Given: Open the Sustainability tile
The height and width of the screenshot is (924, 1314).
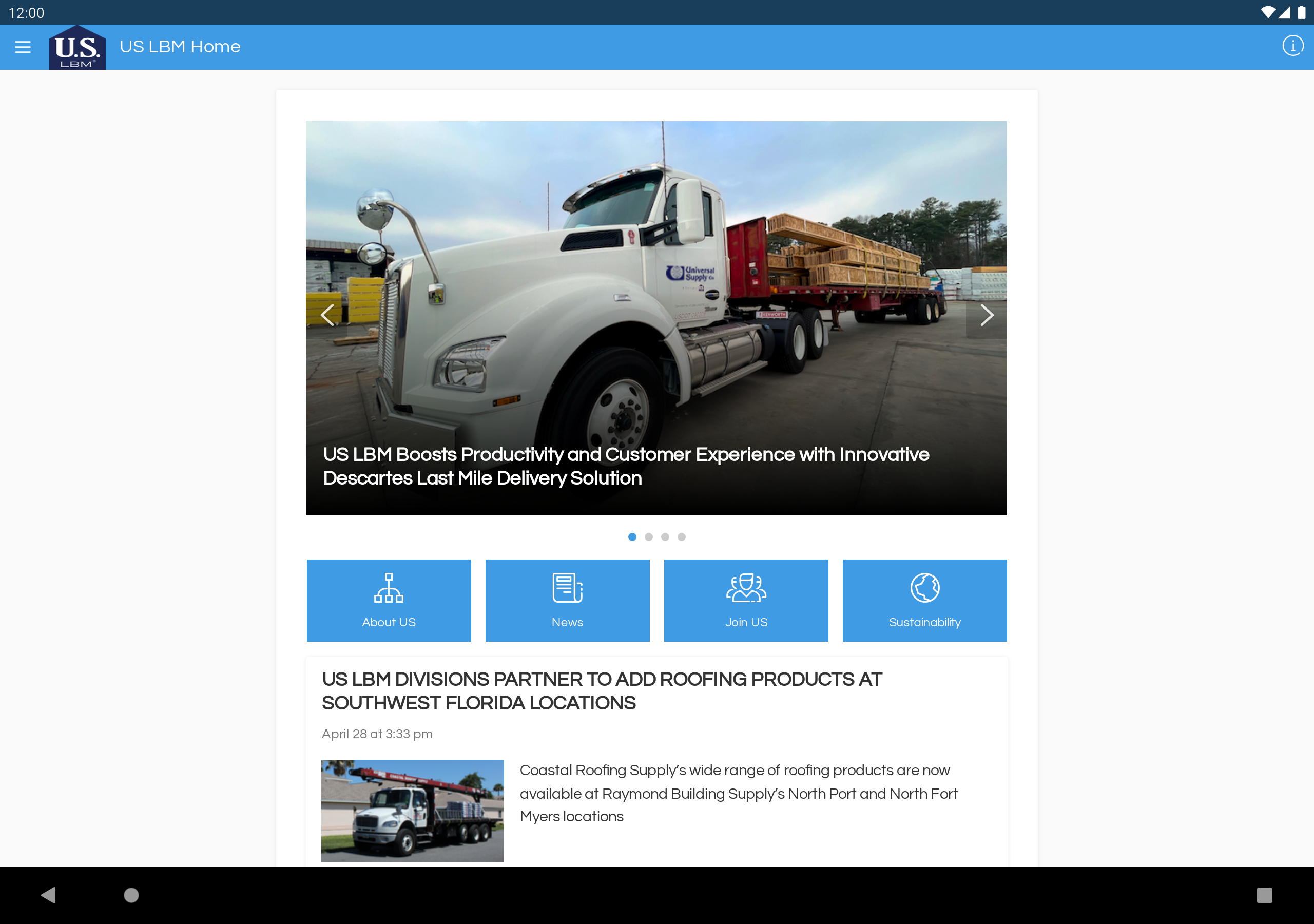Looking at the screenshot, I should 924,601.
